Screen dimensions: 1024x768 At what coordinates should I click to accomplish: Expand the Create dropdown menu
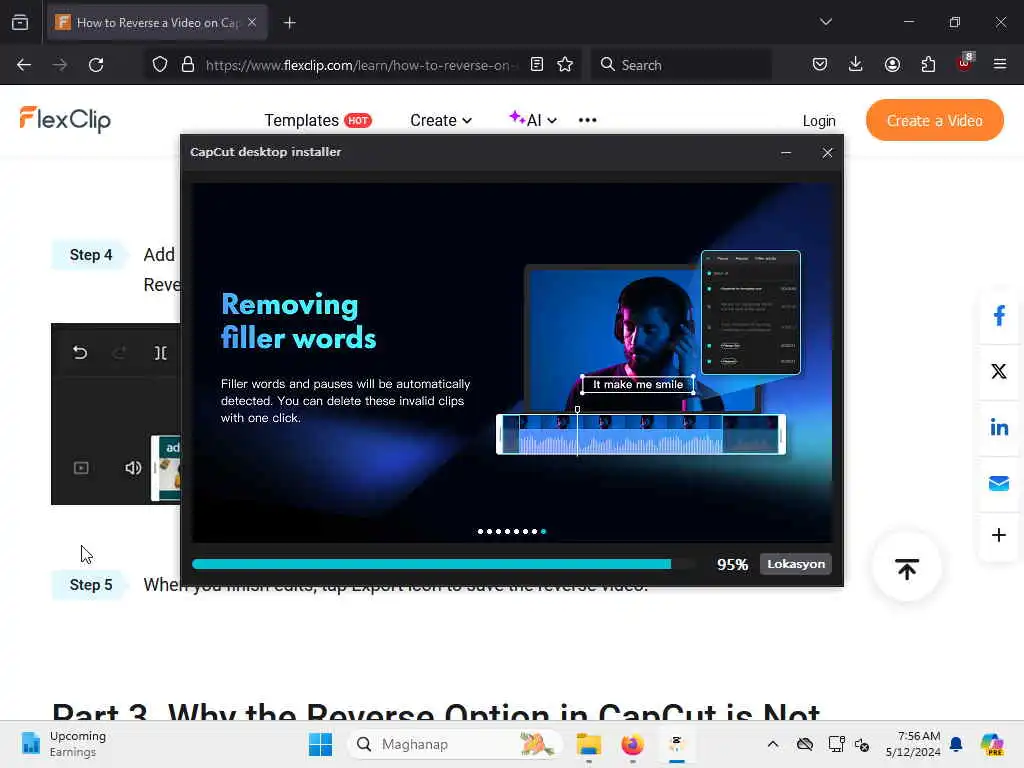[x=441, y=120]
